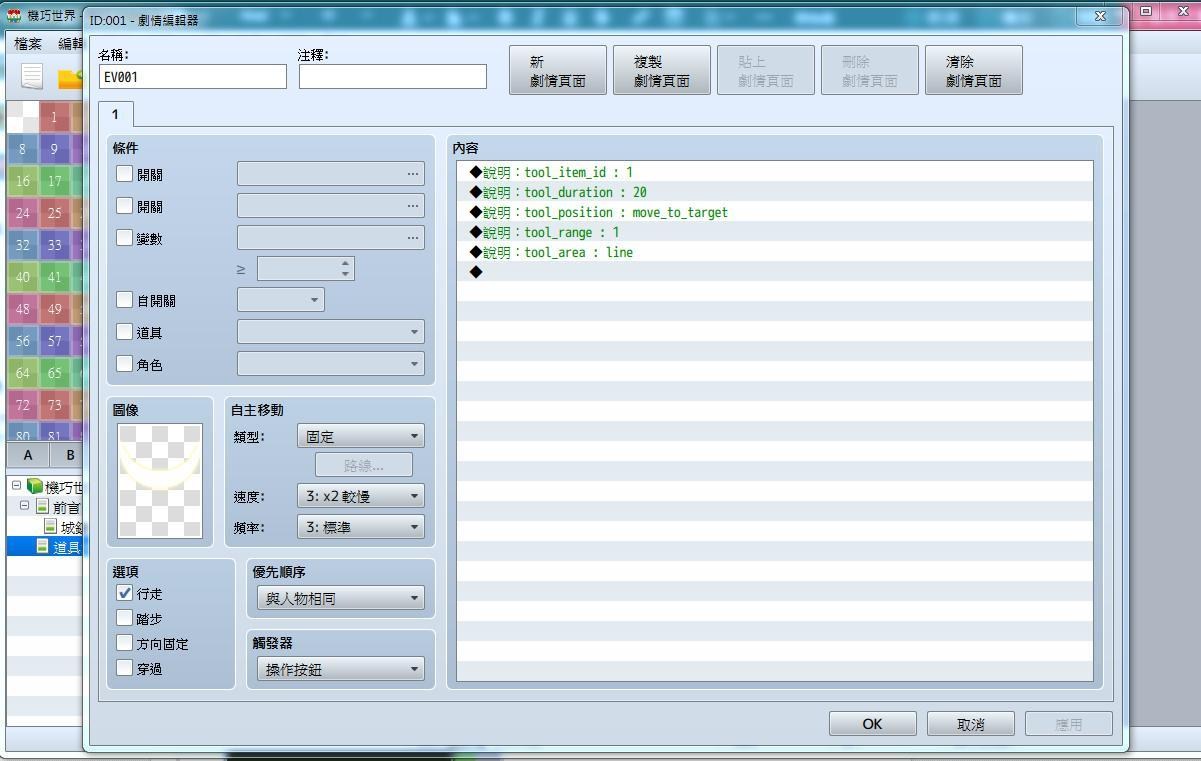Click the open-folder icon in the main toolbar
Viewport: 1201px width, 761px height.
coord(70,78)
